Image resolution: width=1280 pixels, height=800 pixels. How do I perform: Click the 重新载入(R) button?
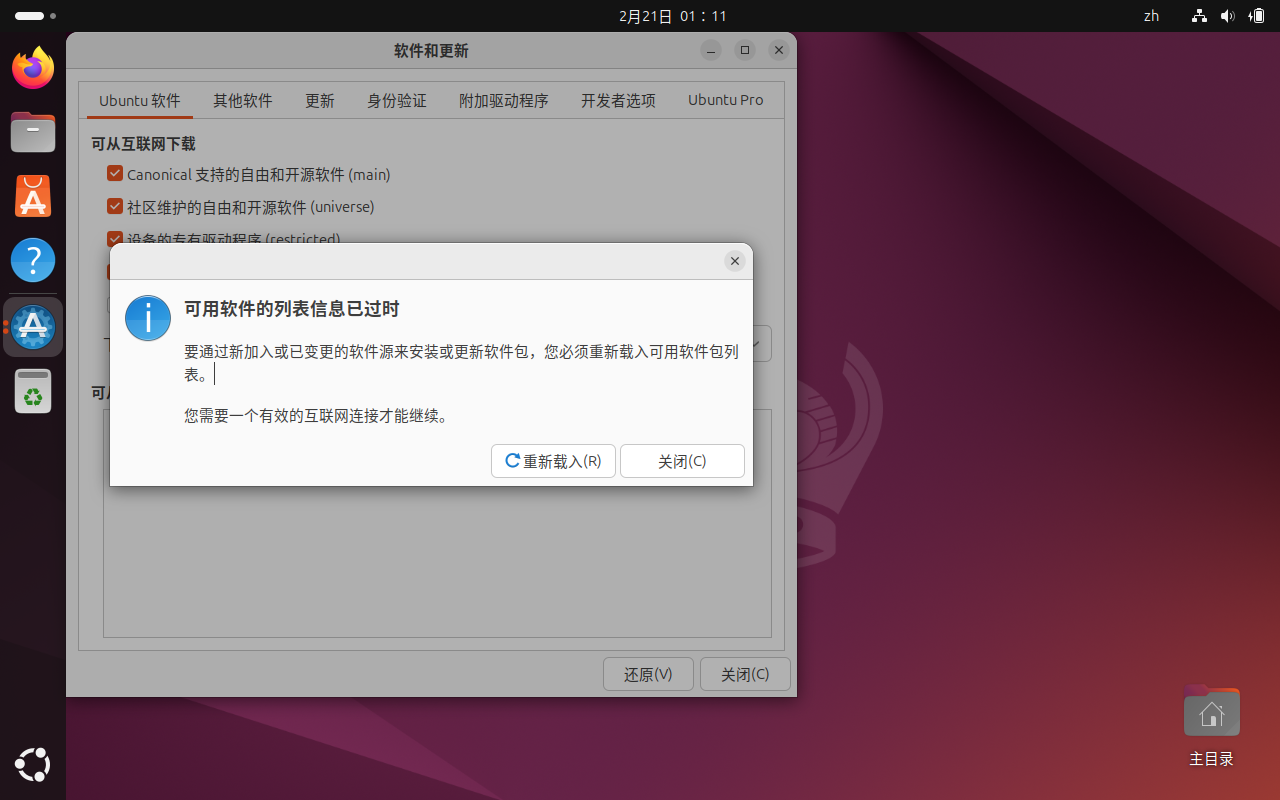tap(553, 461)
